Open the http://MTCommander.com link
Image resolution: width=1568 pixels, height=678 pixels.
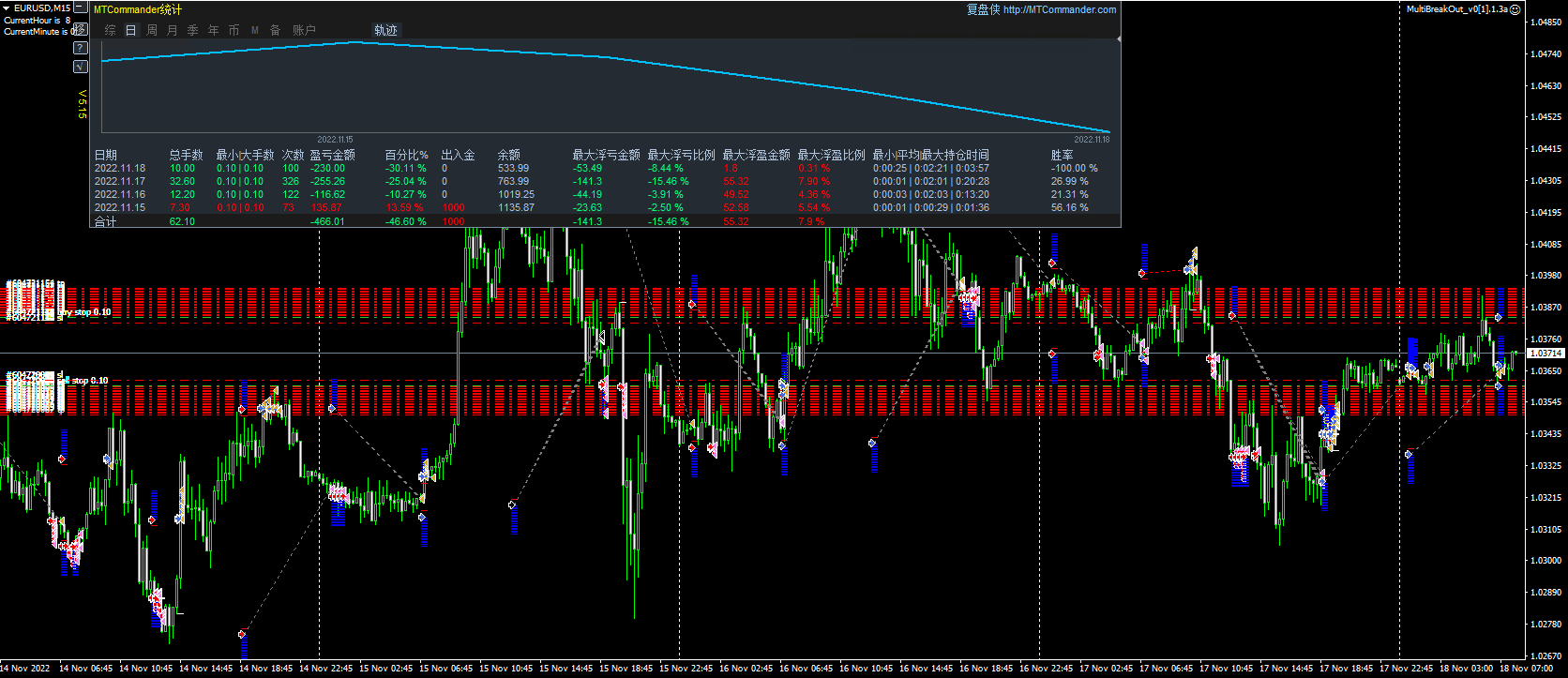coord(1059,9)
